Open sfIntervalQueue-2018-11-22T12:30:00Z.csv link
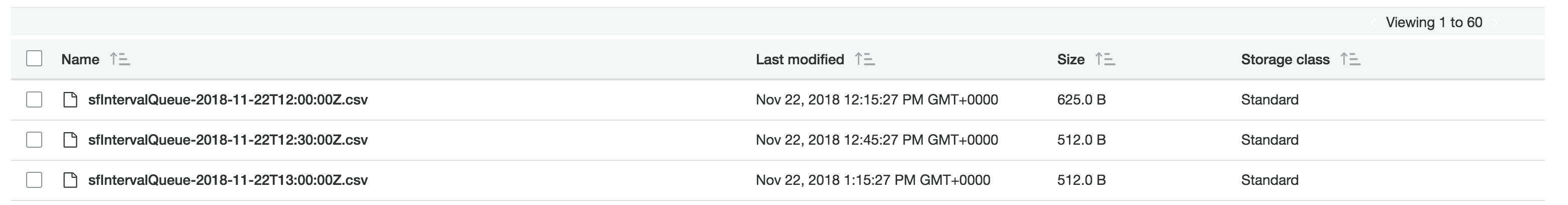 (228, 140)
